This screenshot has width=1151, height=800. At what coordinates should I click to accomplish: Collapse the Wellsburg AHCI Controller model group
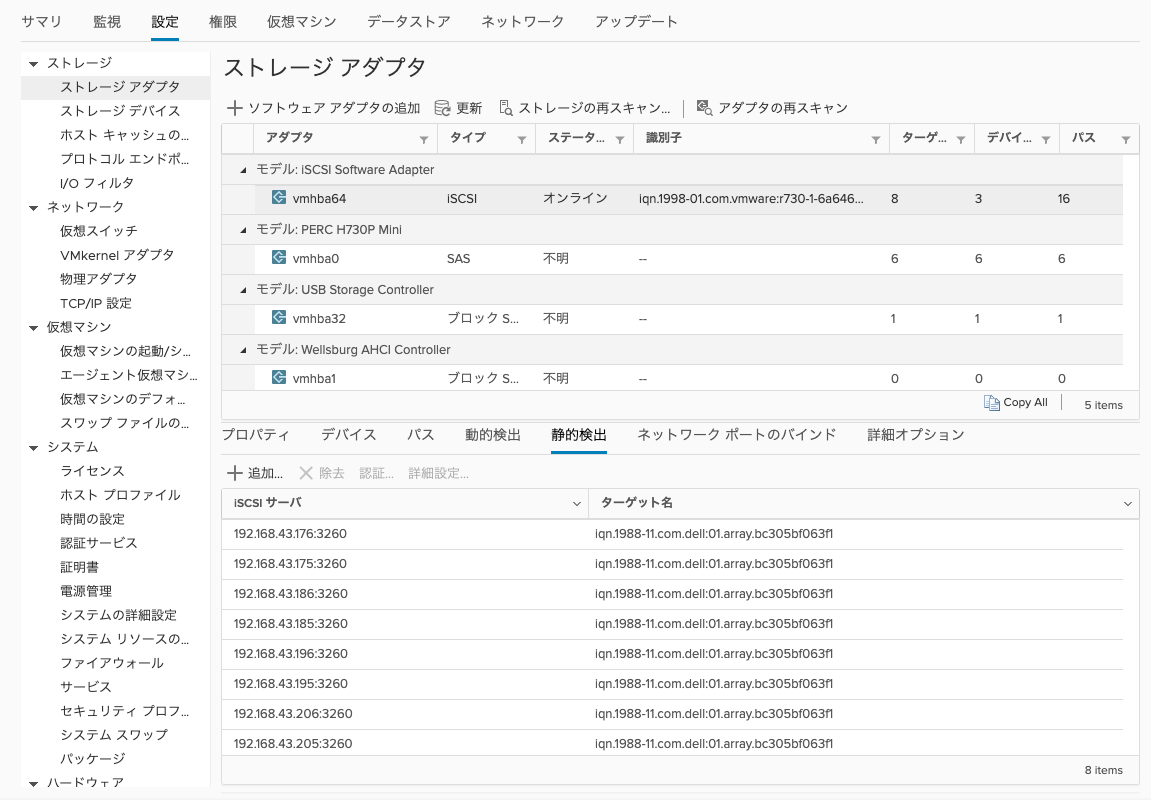[x=243, y=351]
